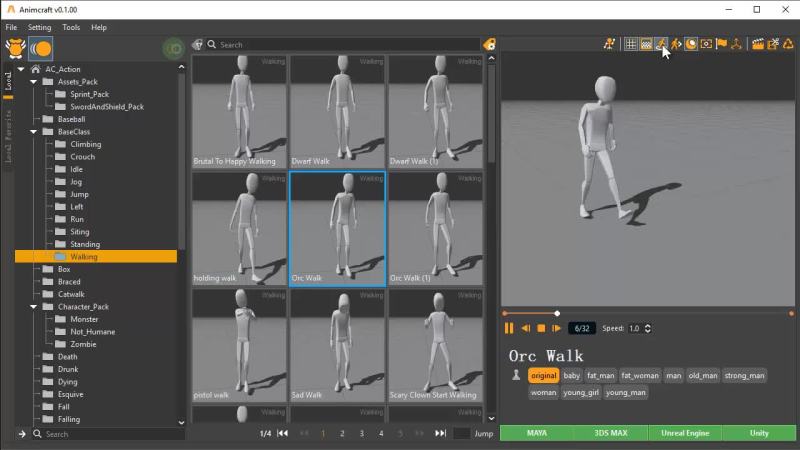
Task: Select the 'baby' character tag
Action: pyautogui.click(x=571, y=376)
